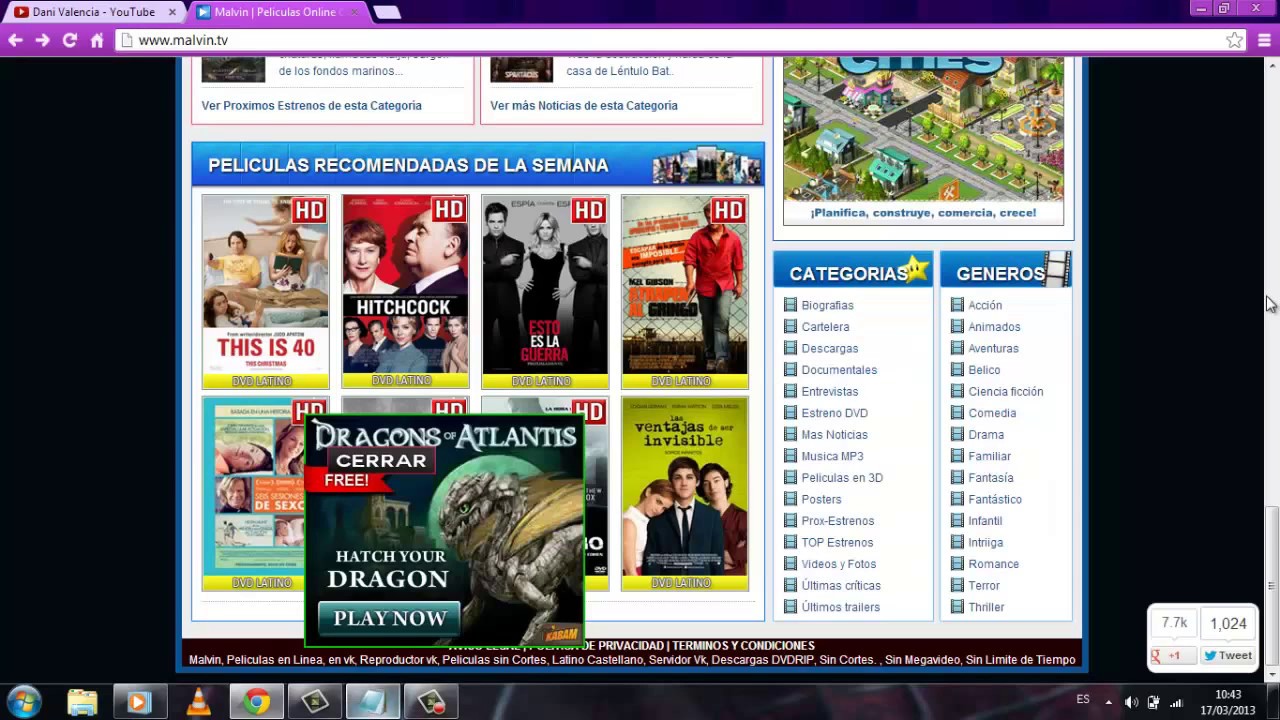Screen dimensions: 1280x720
Task: Open the Entrevistas category
Action: [x=830, y=391]
